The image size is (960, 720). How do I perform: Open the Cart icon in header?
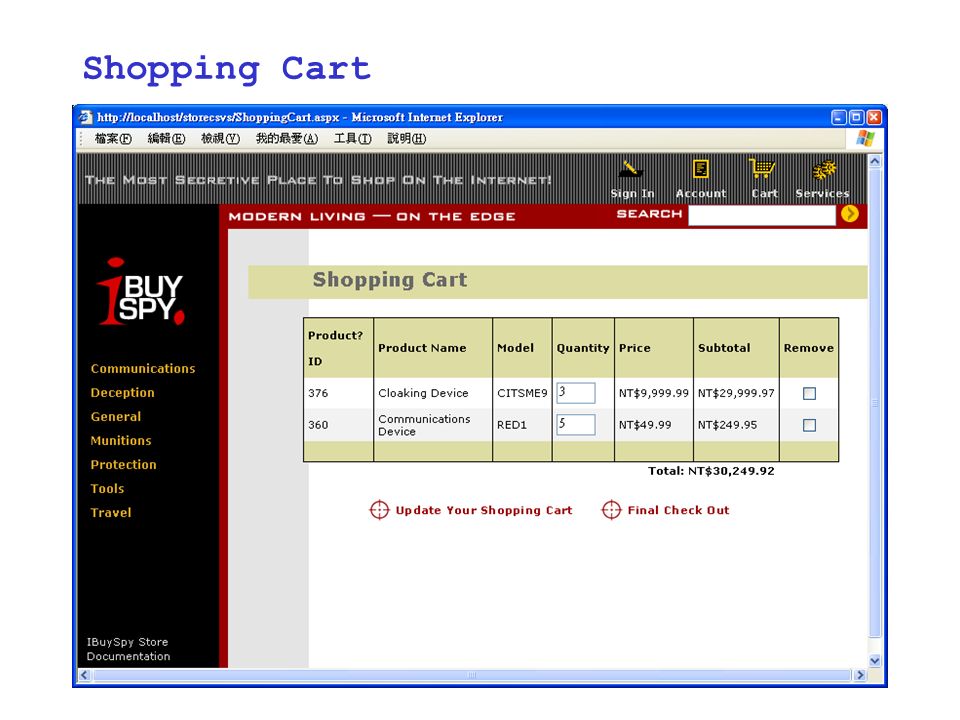coord(762,168)
